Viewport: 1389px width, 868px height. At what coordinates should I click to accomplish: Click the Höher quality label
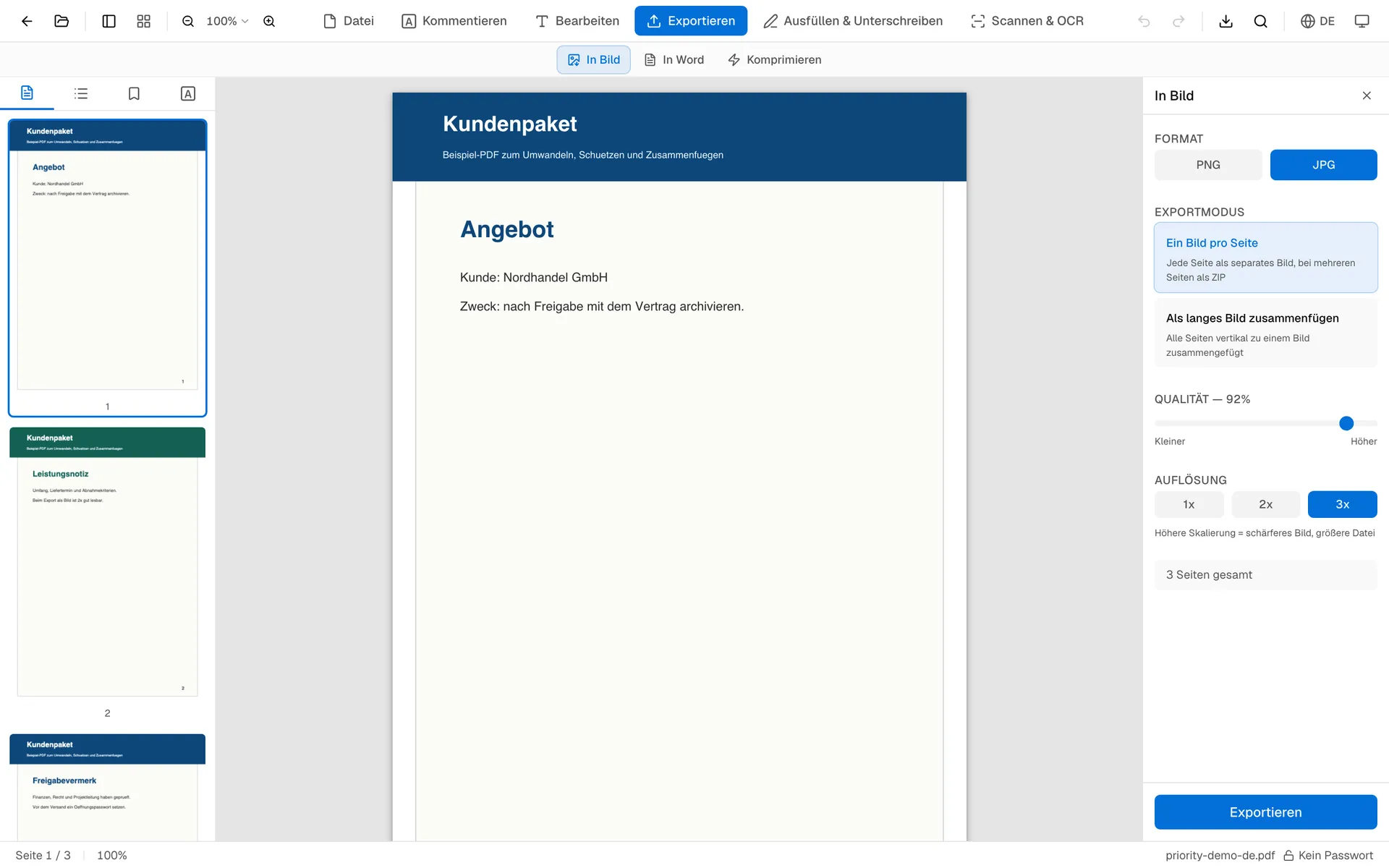(x=1364, y=442)
